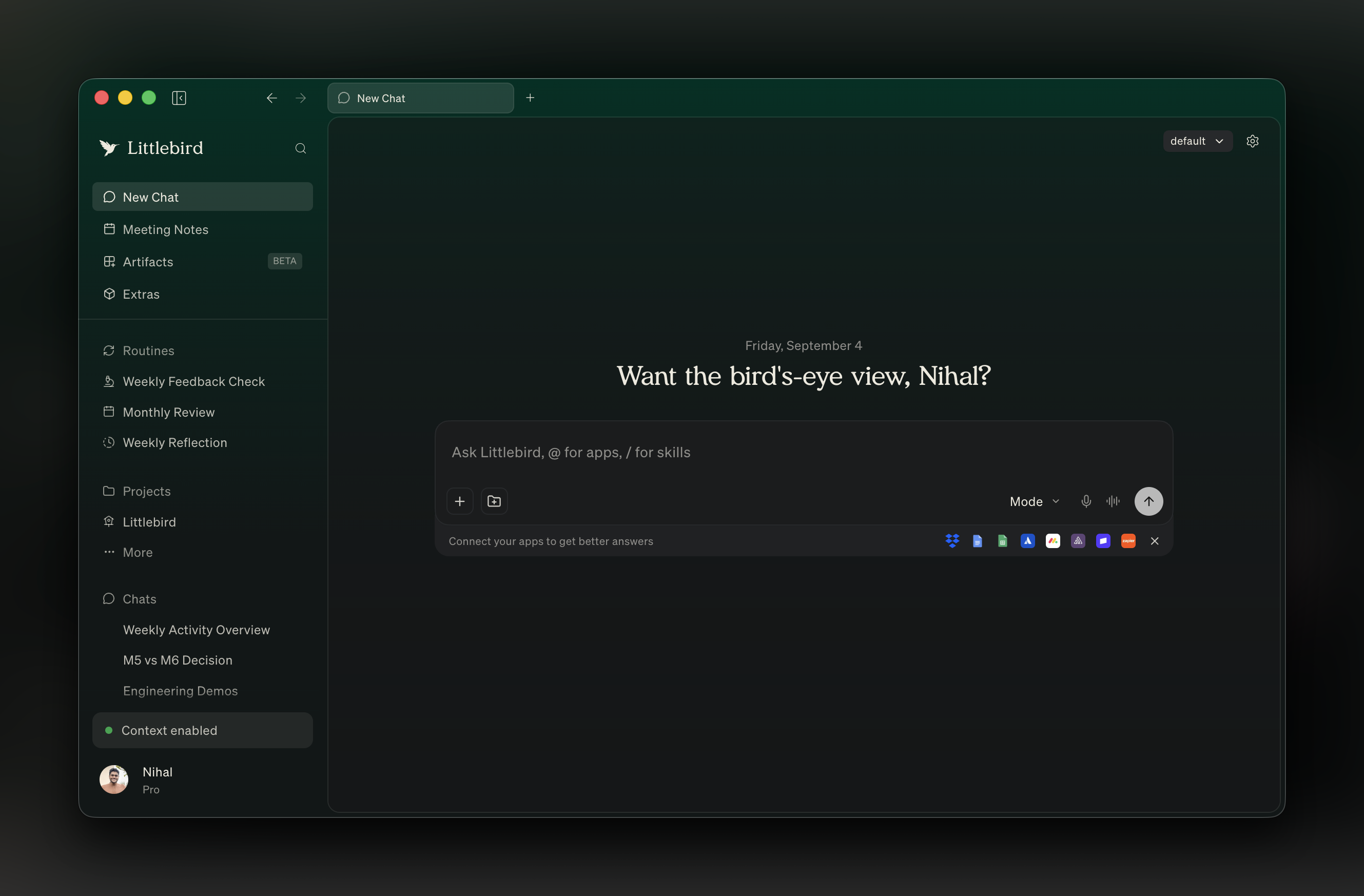Open a new tab with the plus icon
Image resolution: width=1364 pixels, height=896 pixels.
point(530,98)
